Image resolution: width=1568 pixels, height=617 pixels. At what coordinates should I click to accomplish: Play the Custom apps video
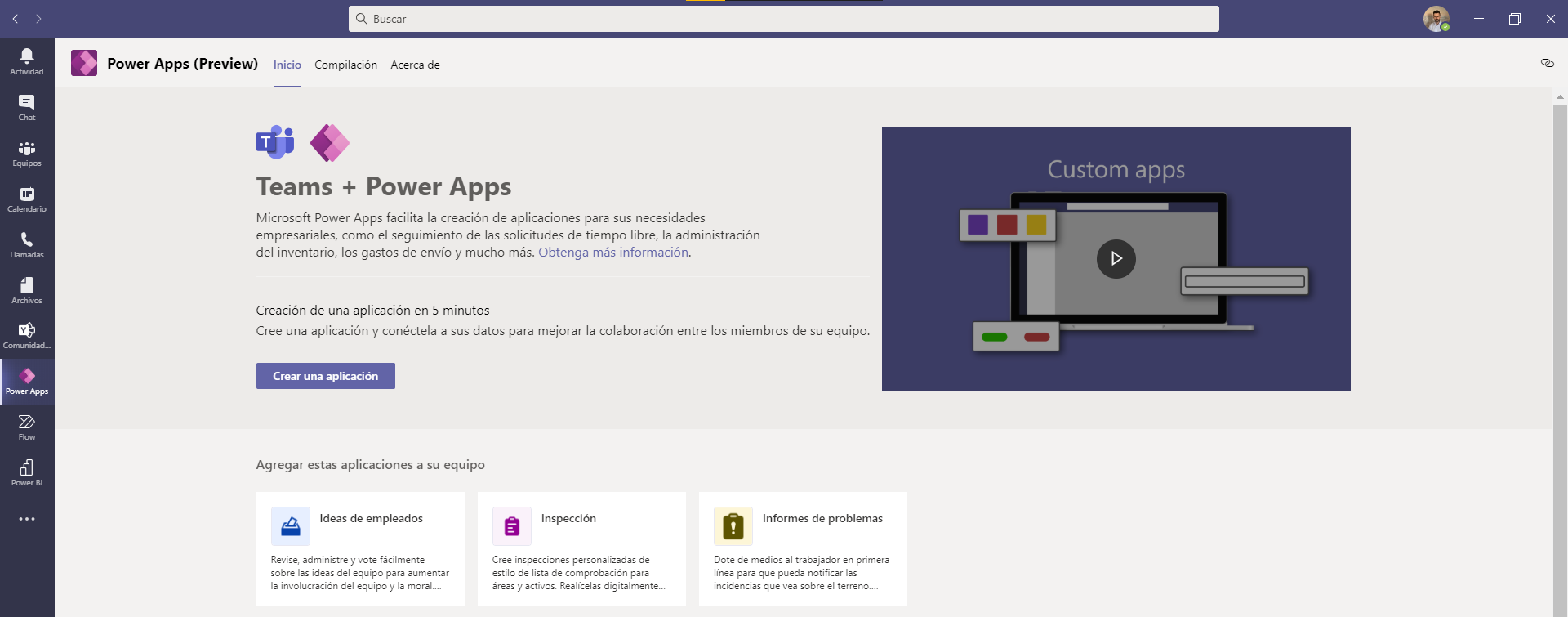1116,259
